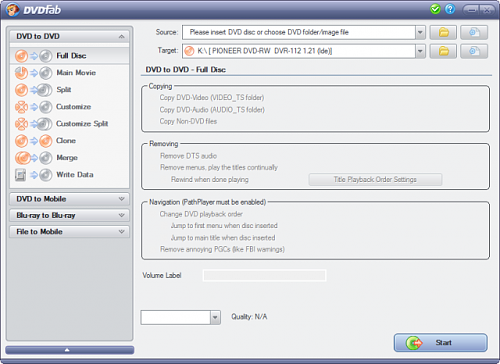The image size is (500, 364).
Task: Select Jump to first menu when disc inserted
Action: [x=224, y=226]
